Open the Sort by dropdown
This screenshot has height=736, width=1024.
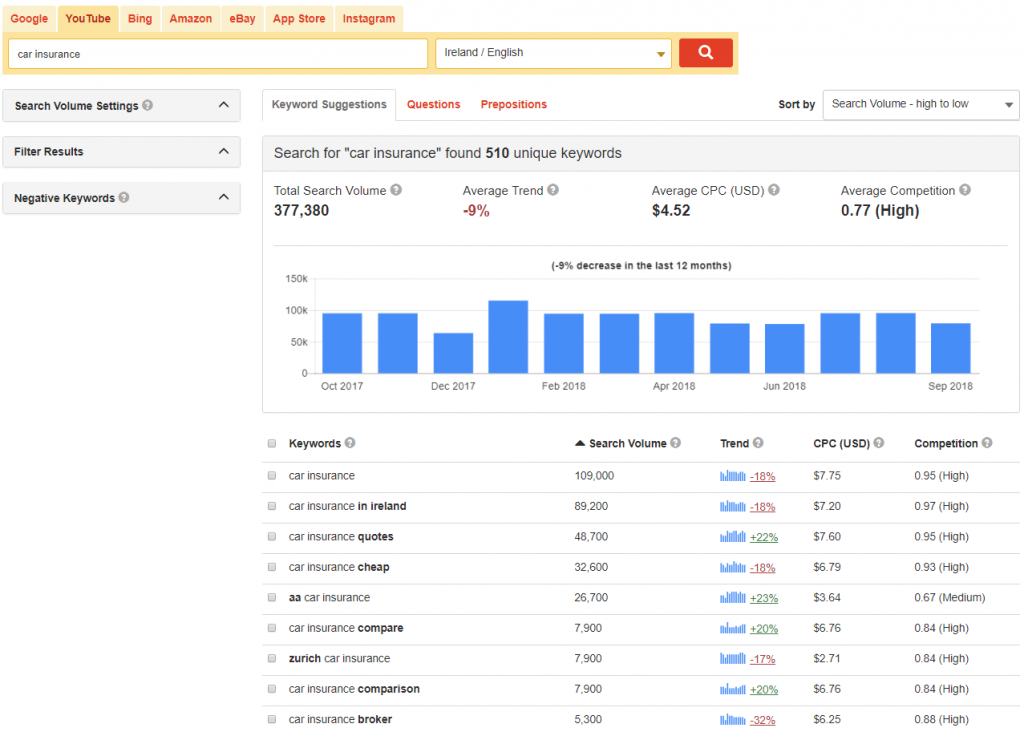click(x=919, y=104)
